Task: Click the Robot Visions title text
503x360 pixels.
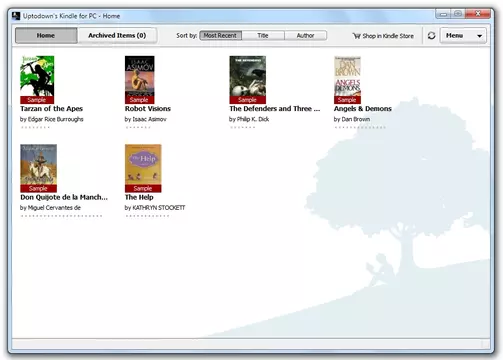Action: tap(148, 109)
